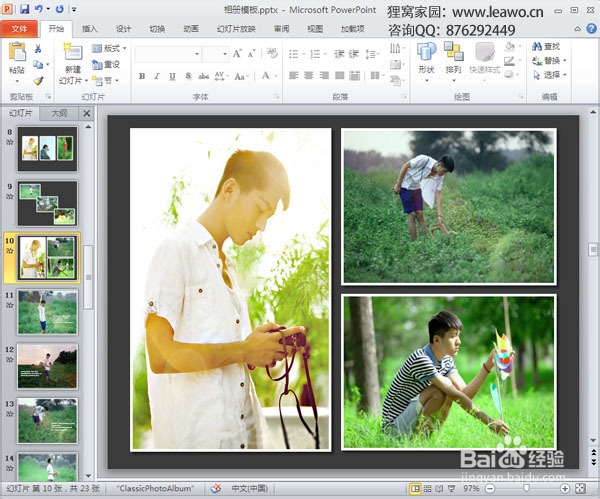Screen dimensions: 600x499
Task: Click the Decrease Font Size icon
Action: pyautogui.click(x=251, y=54)
